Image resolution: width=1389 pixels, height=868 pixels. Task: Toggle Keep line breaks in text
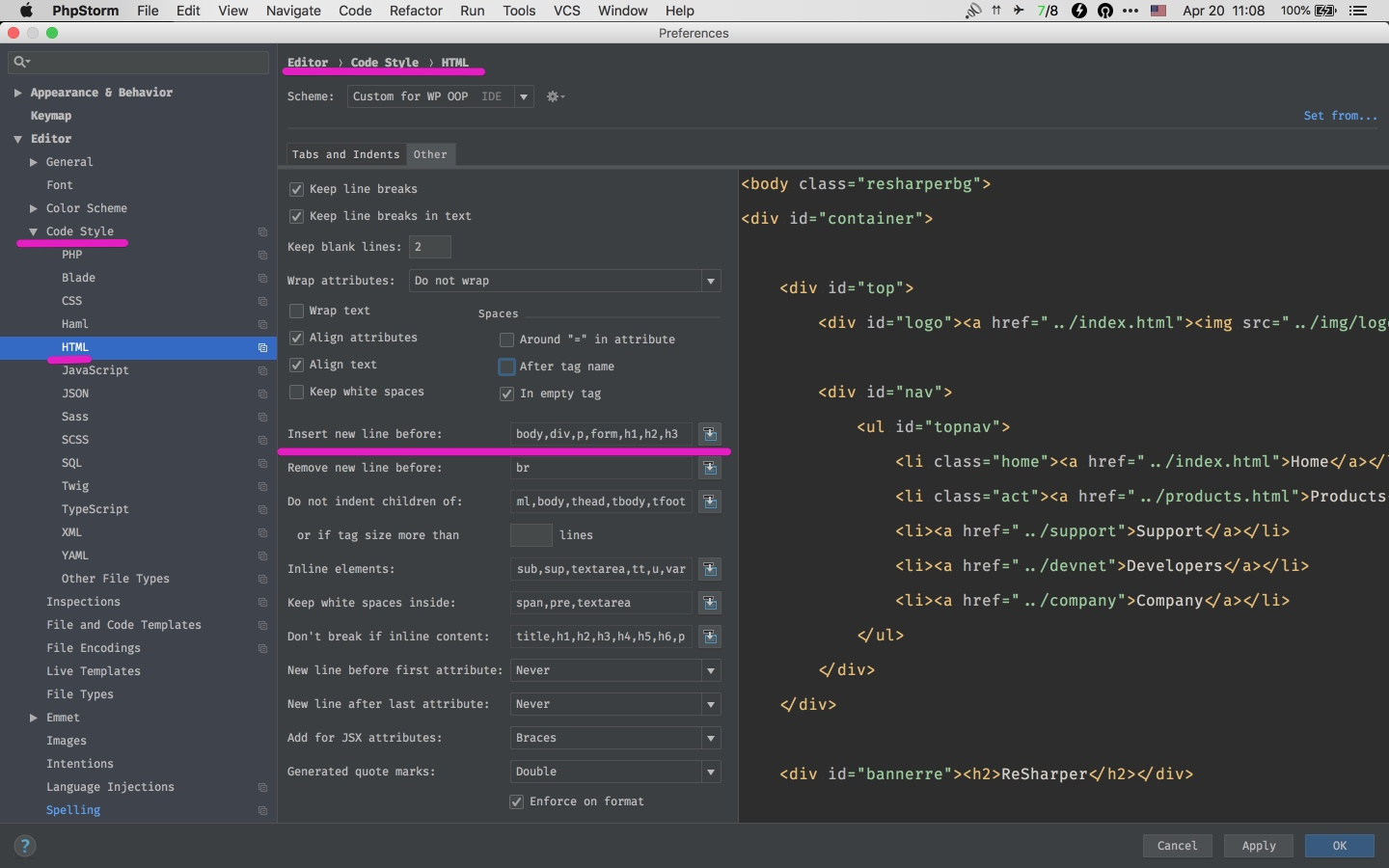297,216
